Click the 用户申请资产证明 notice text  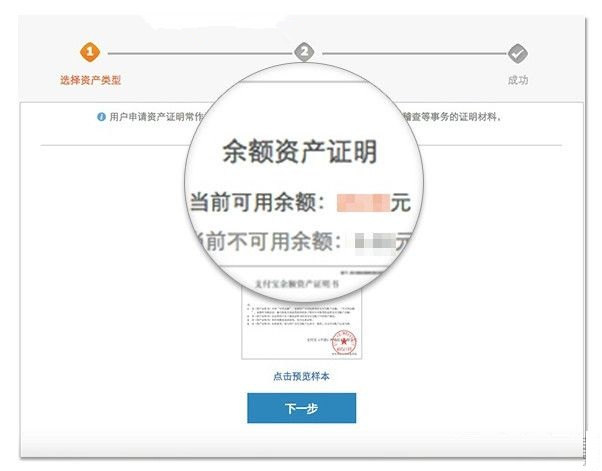155,117
